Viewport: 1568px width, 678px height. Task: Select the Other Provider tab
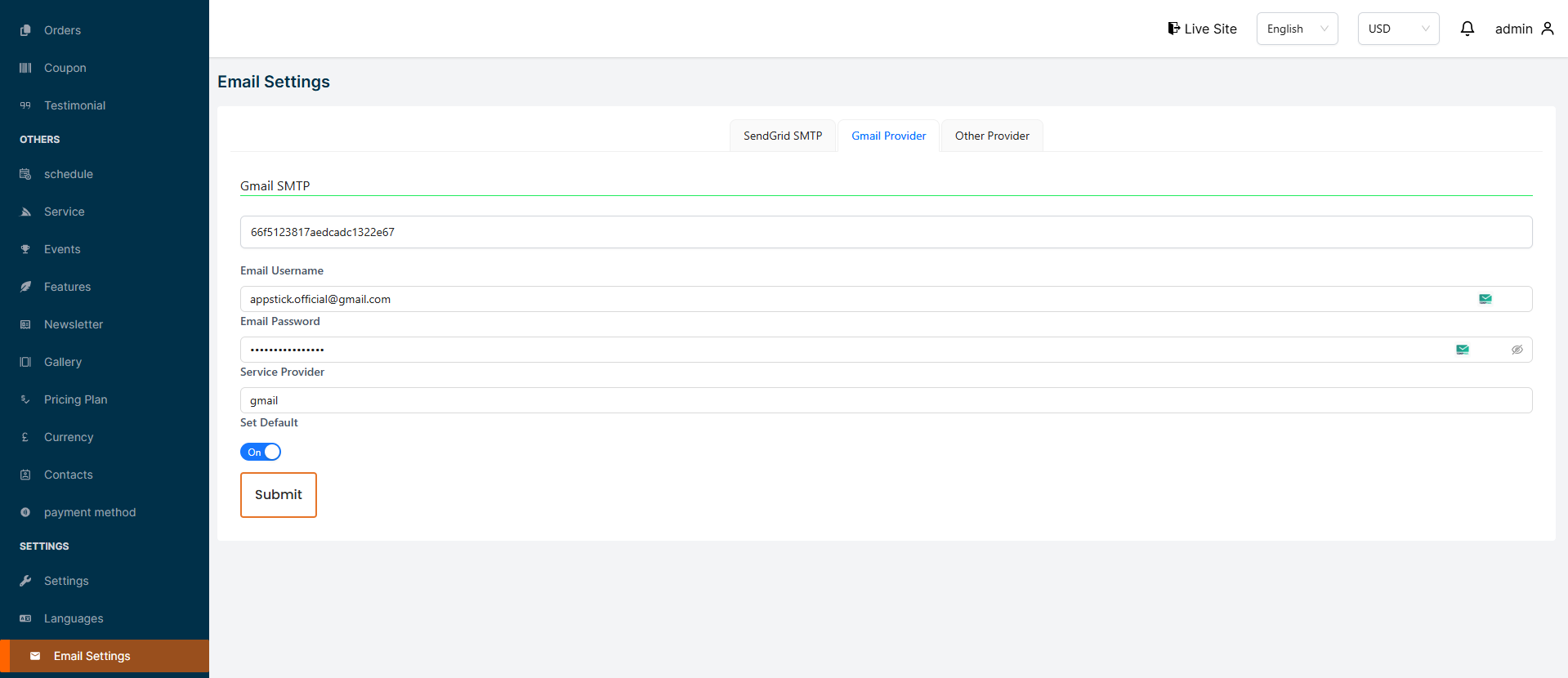click(x=991, y=136)
